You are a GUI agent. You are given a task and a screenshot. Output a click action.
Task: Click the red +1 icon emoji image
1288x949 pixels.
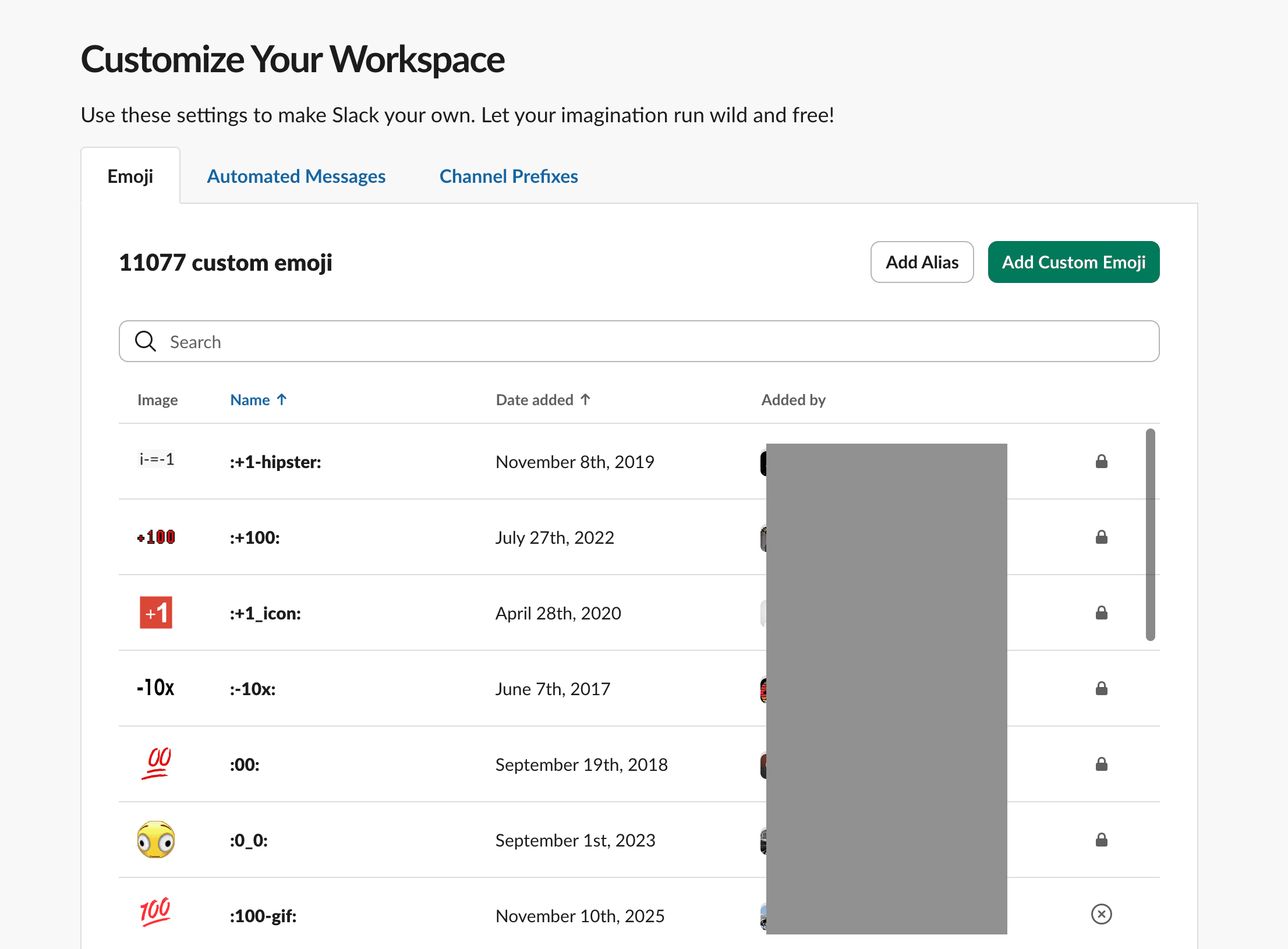[x=156, y=612]
